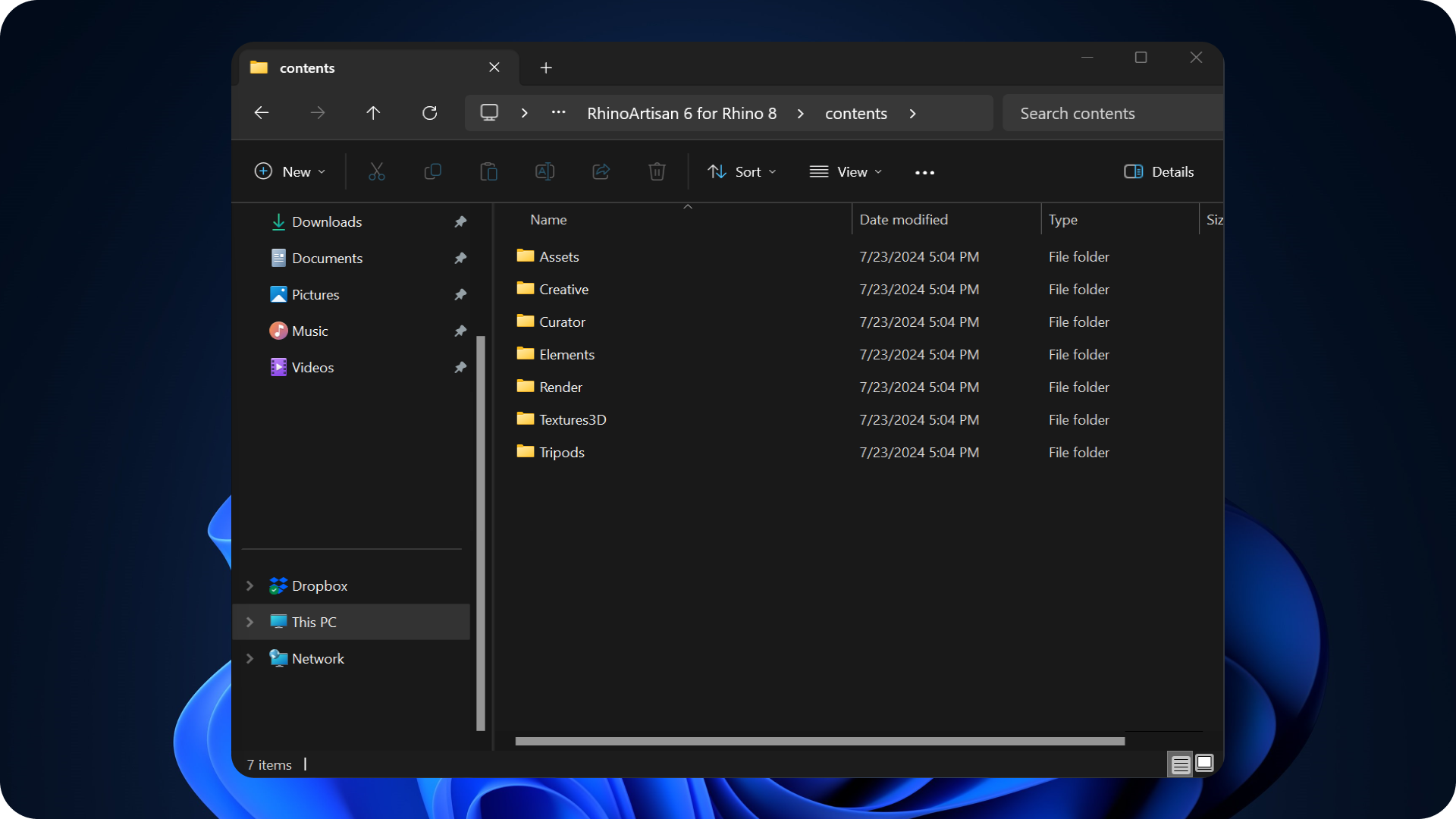Click the Cut scissors icon
The image size is (1456, 819).
click(x=376, y=172)
